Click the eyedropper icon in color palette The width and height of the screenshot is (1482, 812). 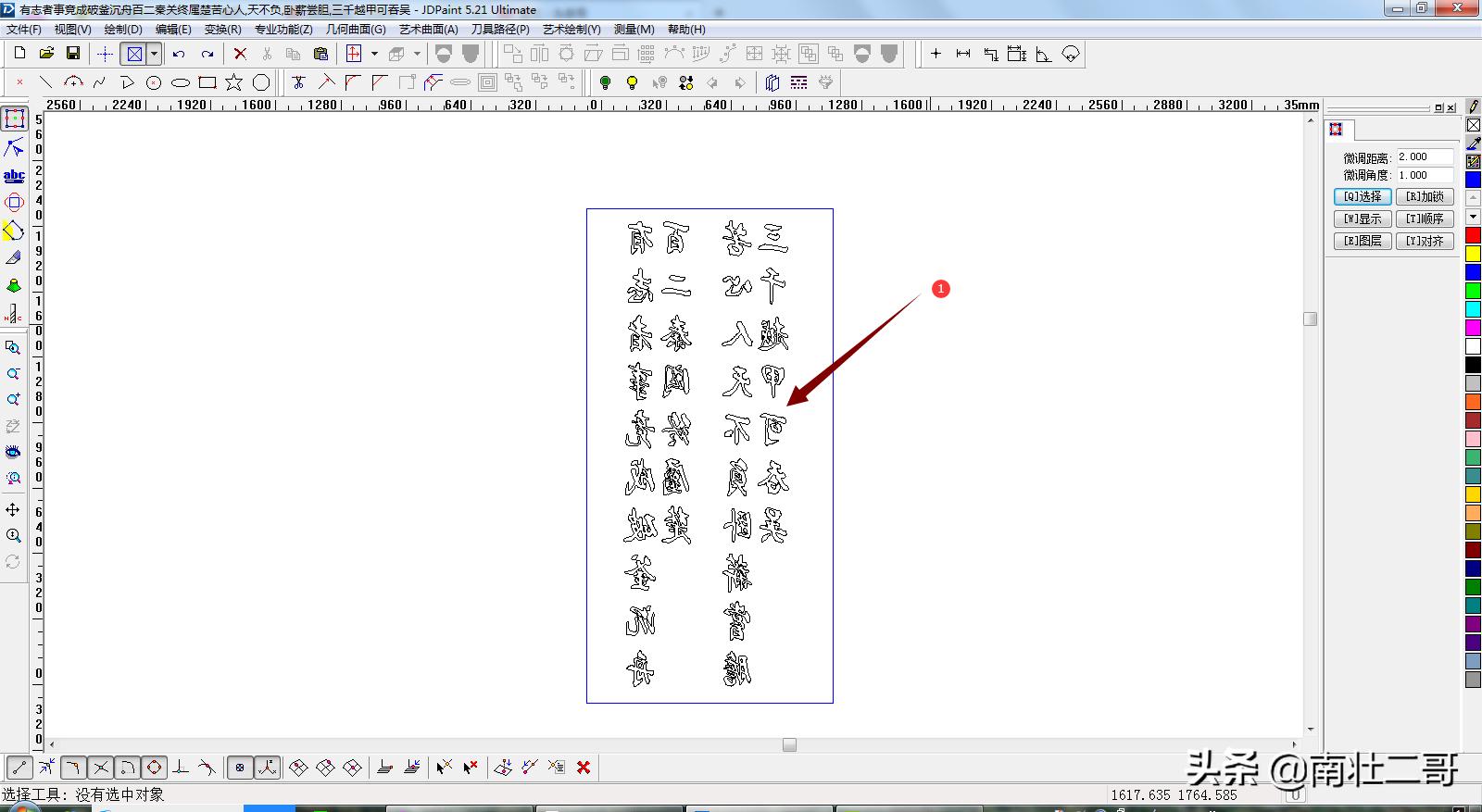[1473, 144]
